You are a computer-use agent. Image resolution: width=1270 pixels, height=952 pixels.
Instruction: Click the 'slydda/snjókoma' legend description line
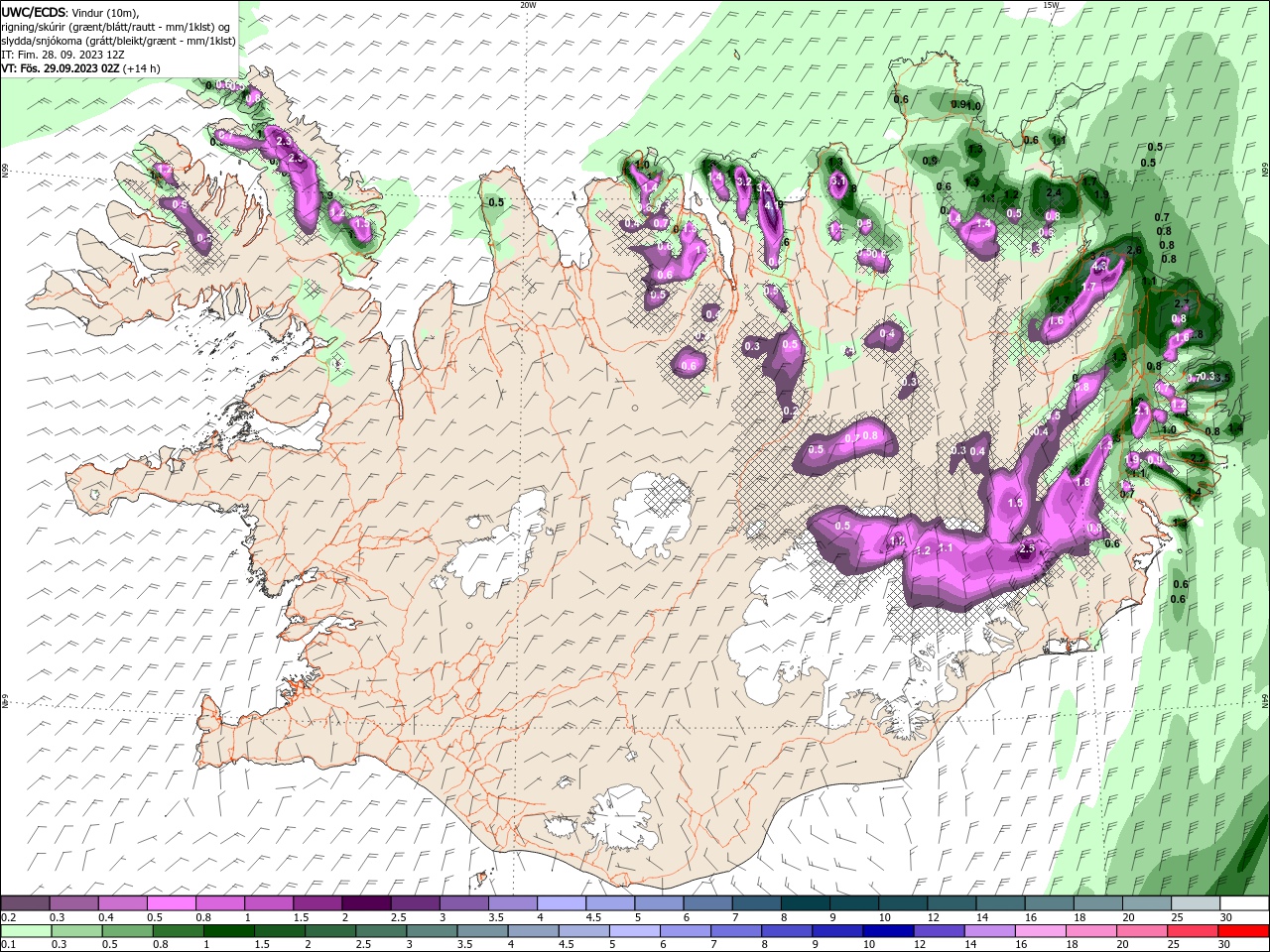point(118,41)
